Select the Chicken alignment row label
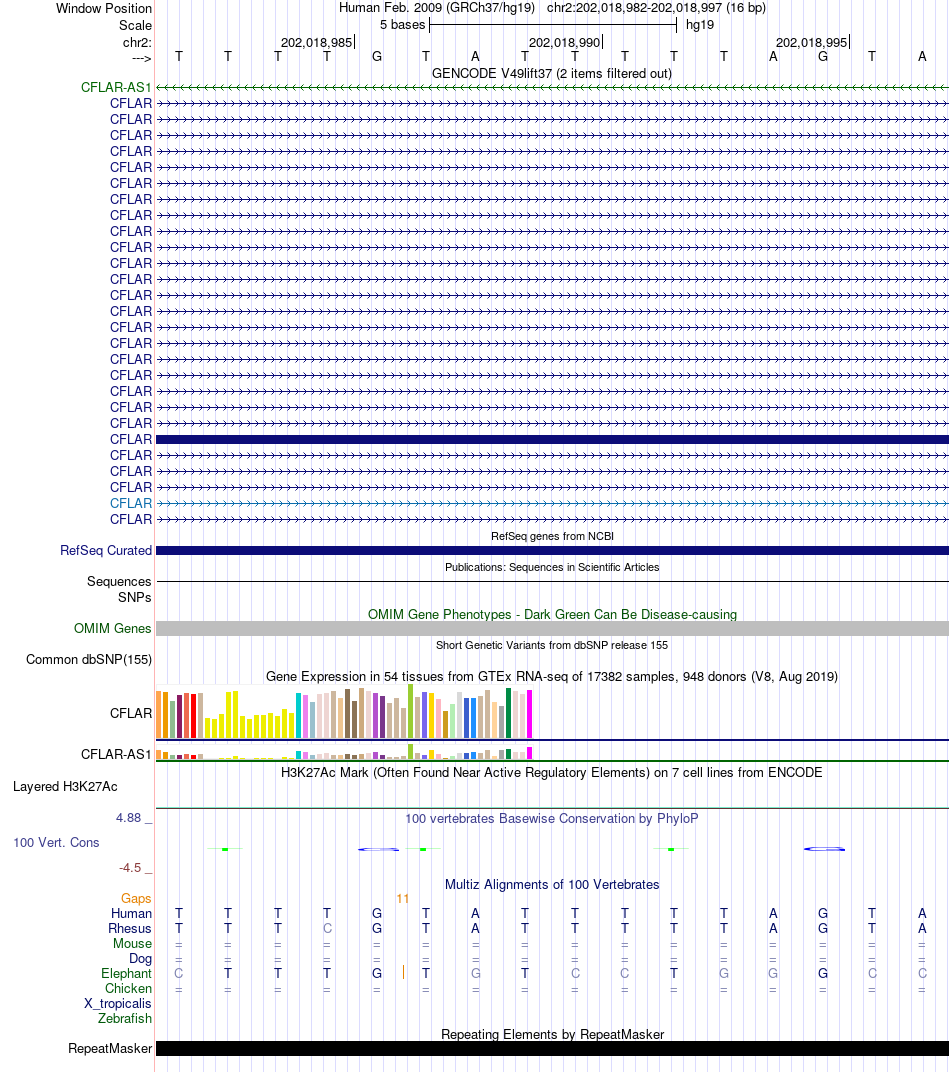This screenshot has height=1072, width=950. [x=128, y=989]
